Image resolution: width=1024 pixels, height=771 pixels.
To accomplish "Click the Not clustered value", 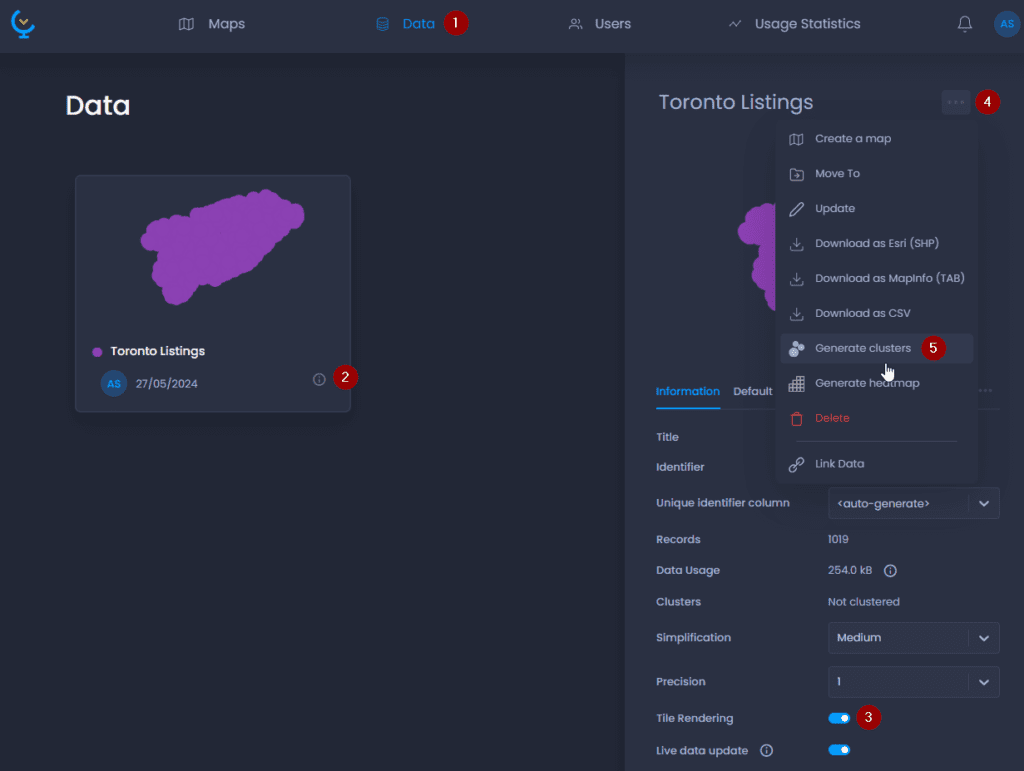I will (863, 602).
